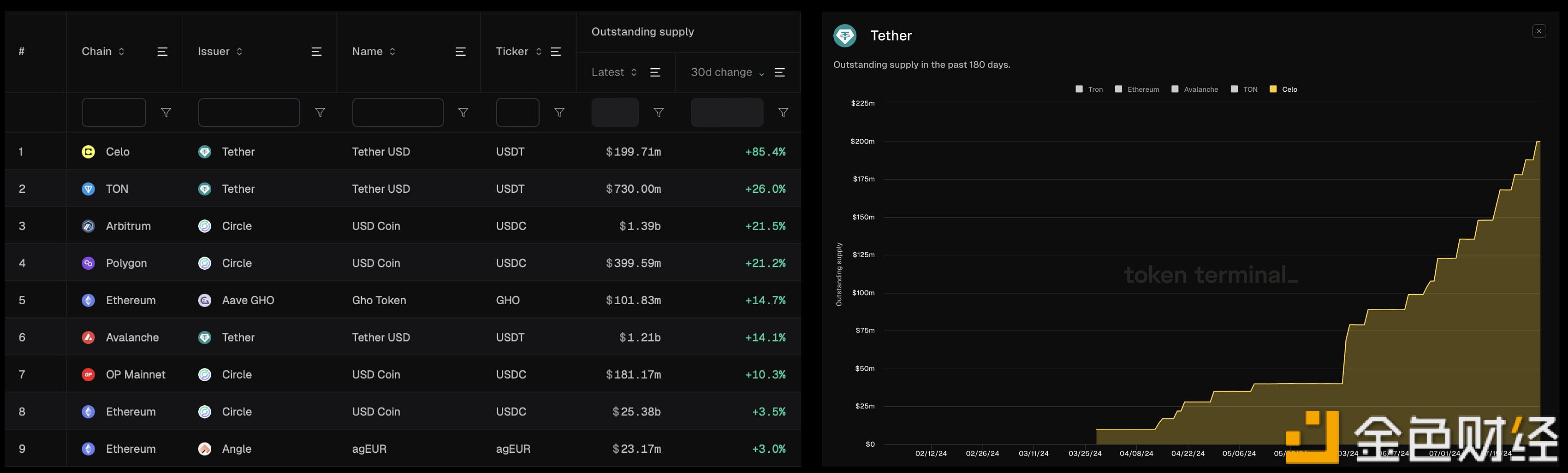
Task: Open 30d change column menu icon
Action: point(780,72)
